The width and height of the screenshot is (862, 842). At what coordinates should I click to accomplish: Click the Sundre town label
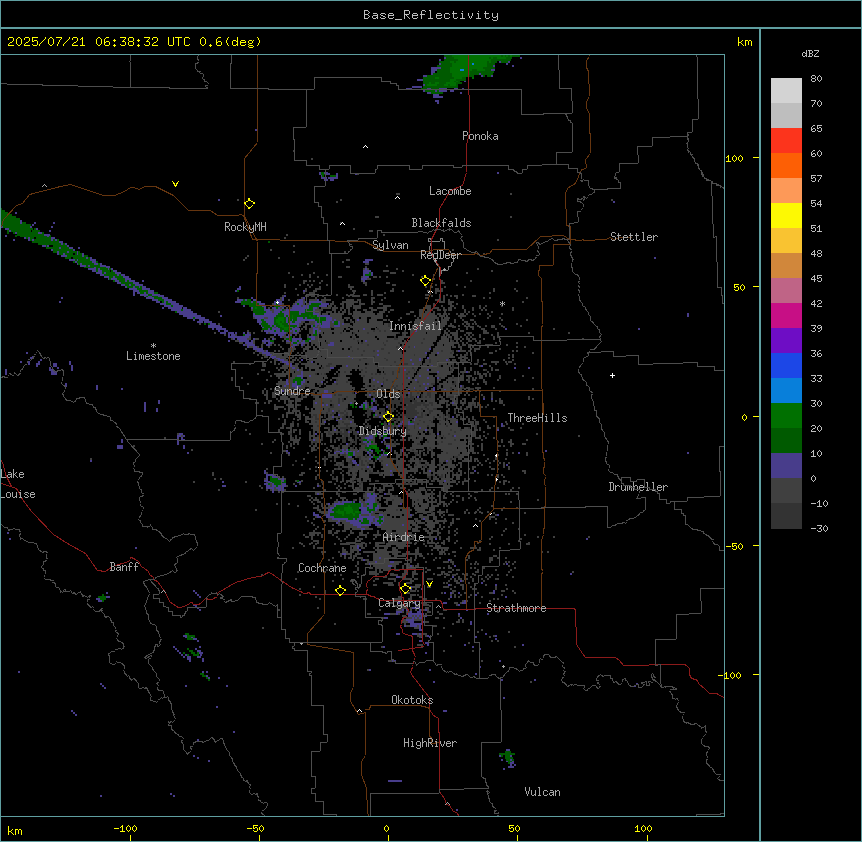click(x=292, y=391)
